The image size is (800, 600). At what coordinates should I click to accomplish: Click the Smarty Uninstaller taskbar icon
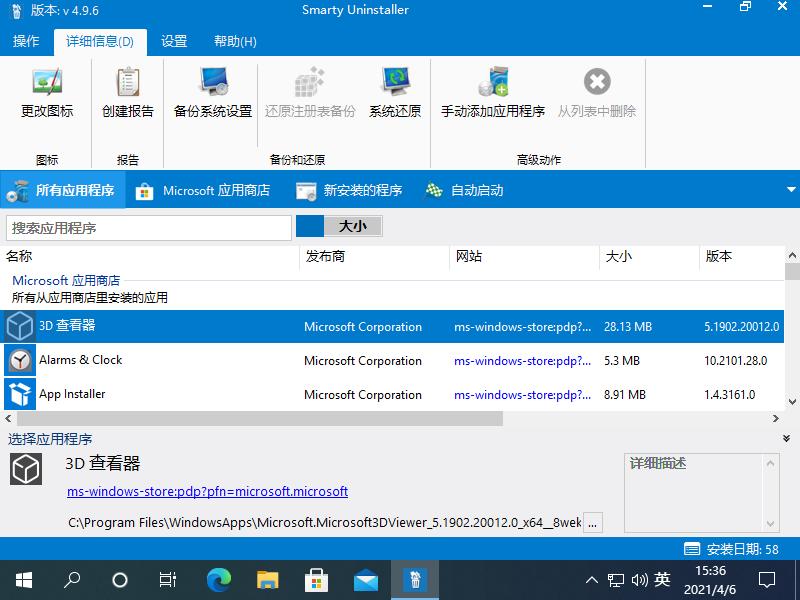click(x=415, y=580)
